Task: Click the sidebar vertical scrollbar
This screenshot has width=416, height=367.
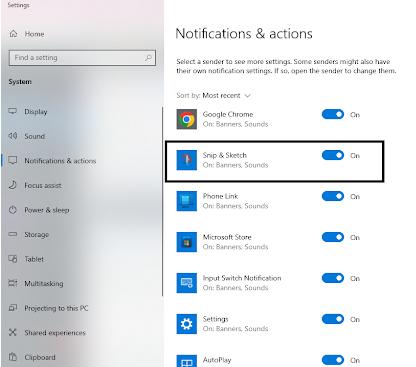Action: pyautogui.click(x=162, y=201)
